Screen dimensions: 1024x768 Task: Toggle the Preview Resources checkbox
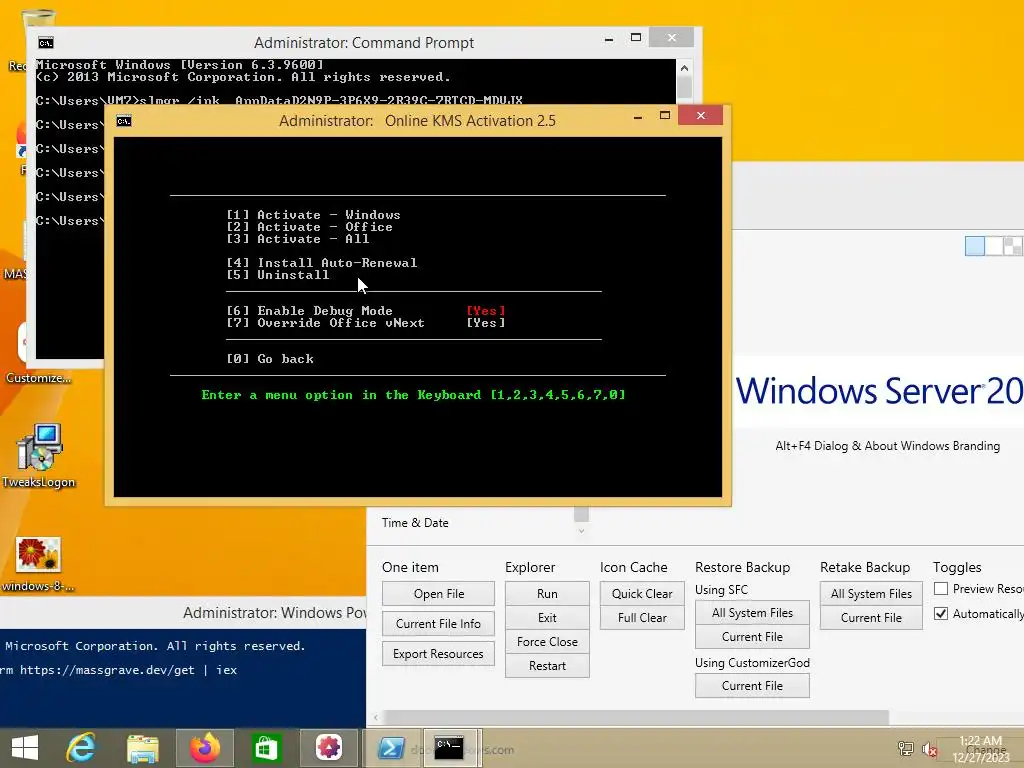tap(941, 589)
